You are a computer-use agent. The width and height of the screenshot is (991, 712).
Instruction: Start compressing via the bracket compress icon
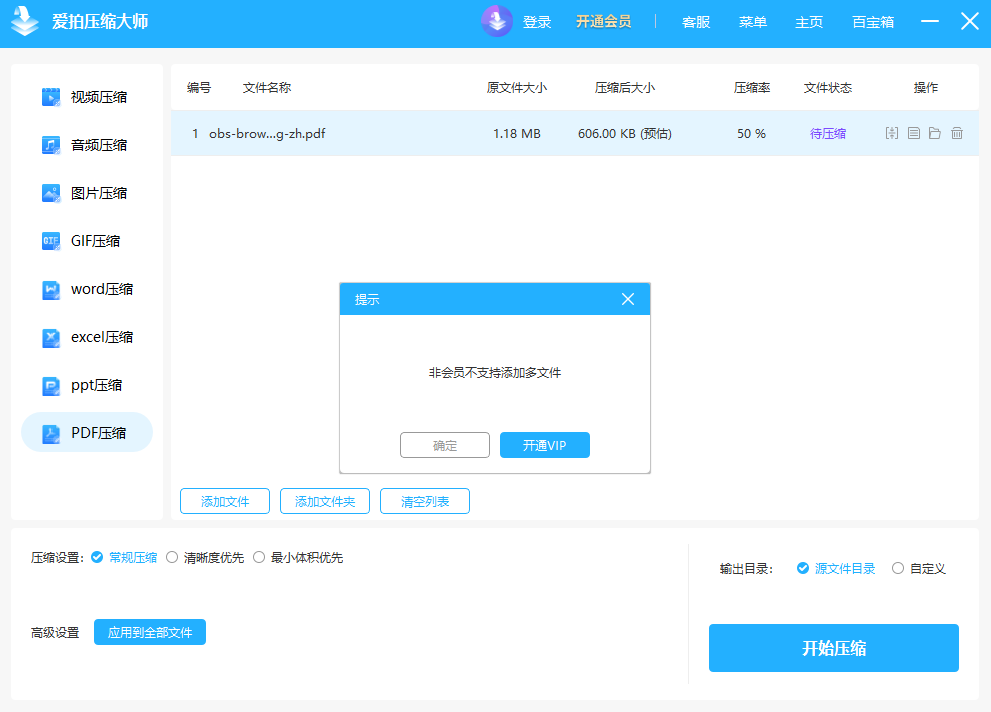(x=892, y=132)
